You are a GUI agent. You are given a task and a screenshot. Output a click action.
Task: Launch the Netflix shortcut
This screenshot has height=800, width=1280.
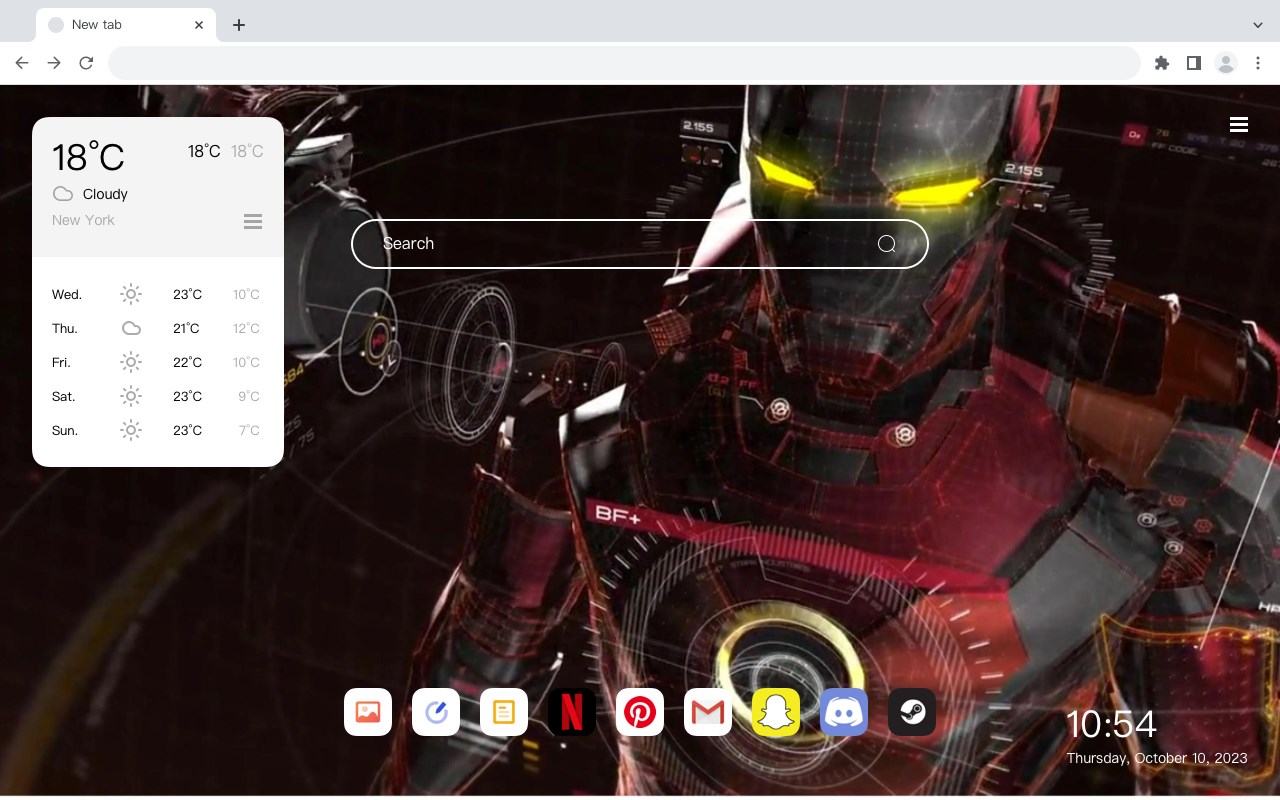coord(572,712)
